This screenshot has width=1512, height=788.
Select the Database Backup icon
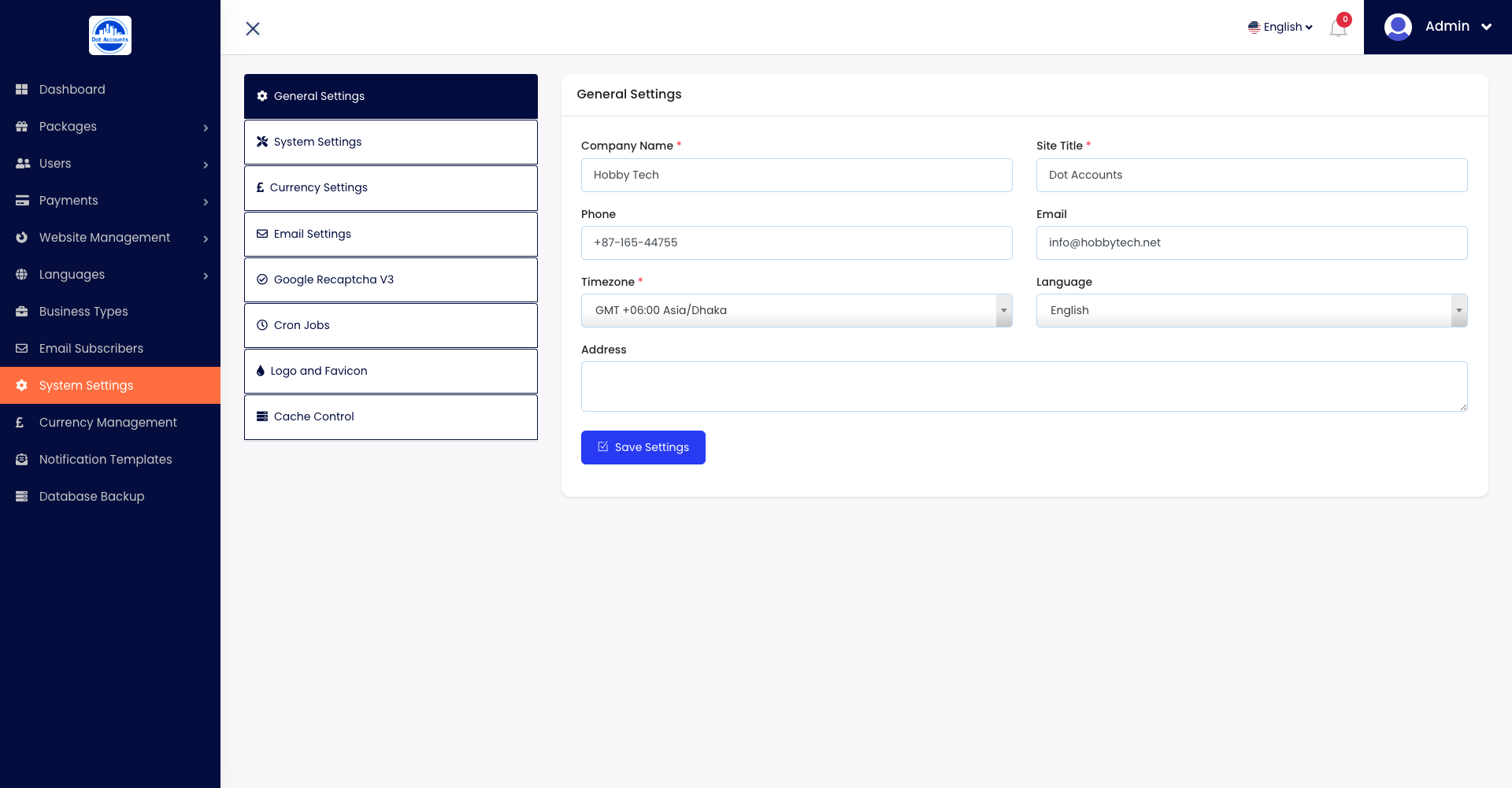click(x=21, y=496)
